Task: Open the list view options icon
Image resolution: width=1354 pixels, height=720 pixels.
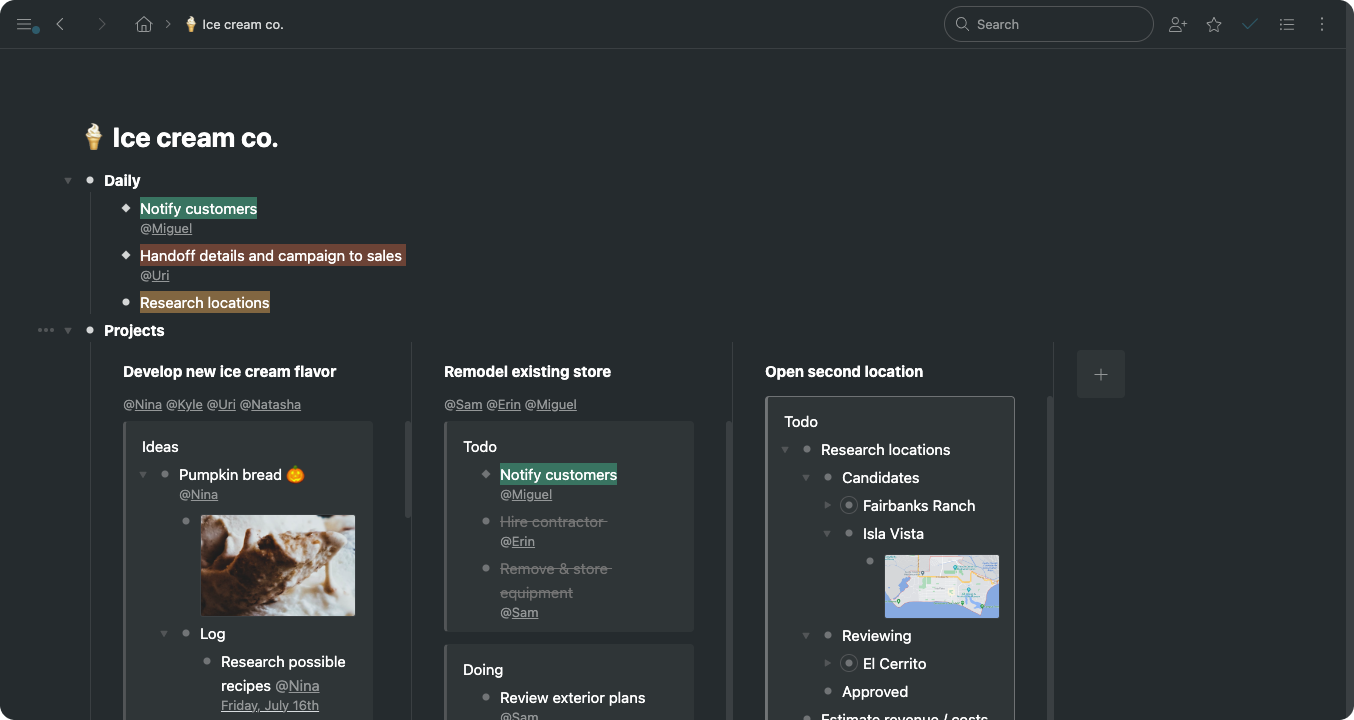Action: coord(1287,25)
